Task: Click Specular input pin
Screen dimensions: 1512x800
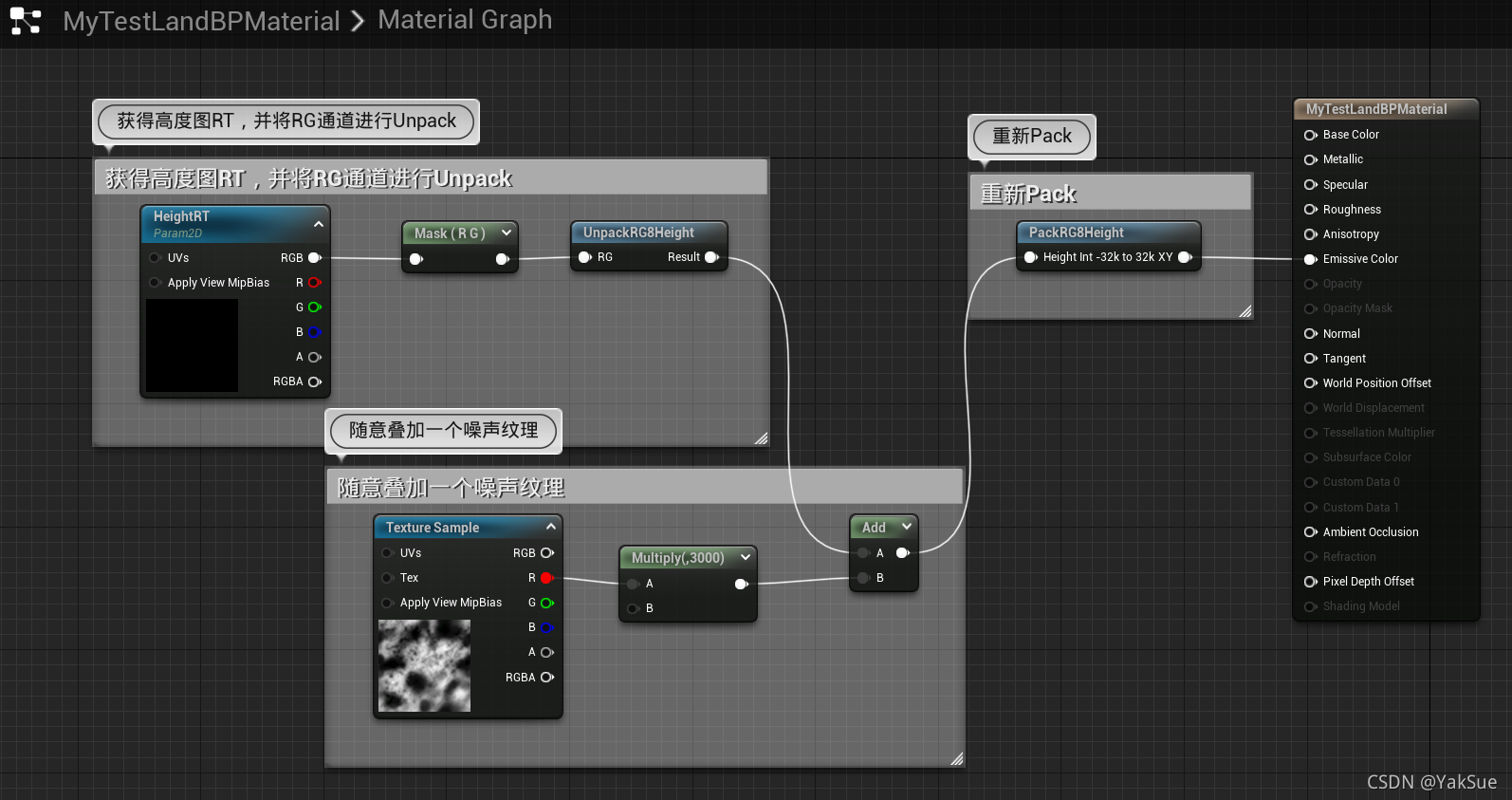Action: [x=1311, y=185]
